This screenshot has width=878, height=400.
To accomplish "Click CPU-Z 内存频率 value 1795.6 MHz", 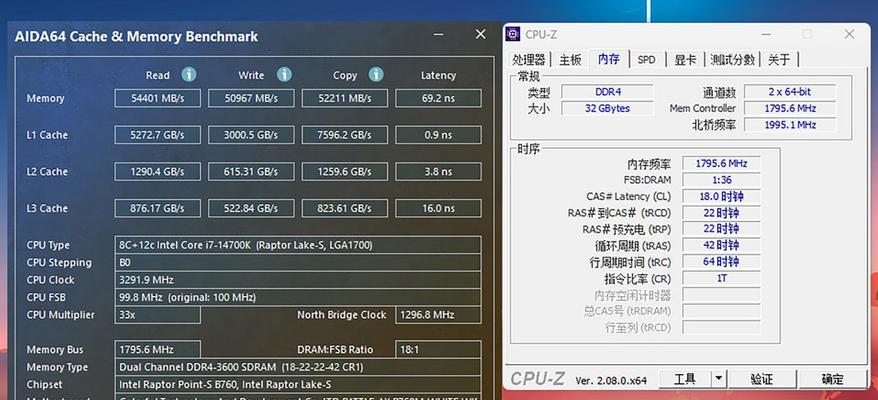I will point(721,164).
